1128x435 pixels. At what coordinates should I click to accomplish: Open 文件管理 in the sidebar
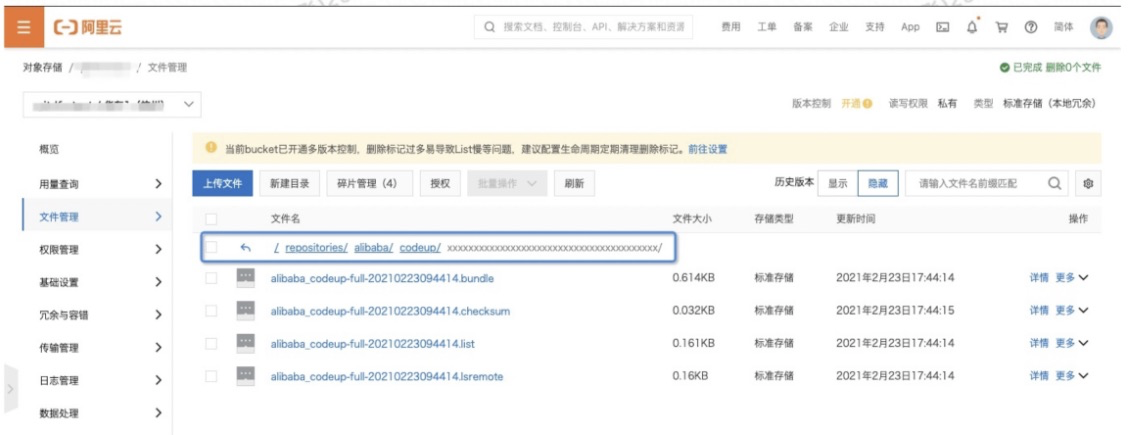[59, 217]
